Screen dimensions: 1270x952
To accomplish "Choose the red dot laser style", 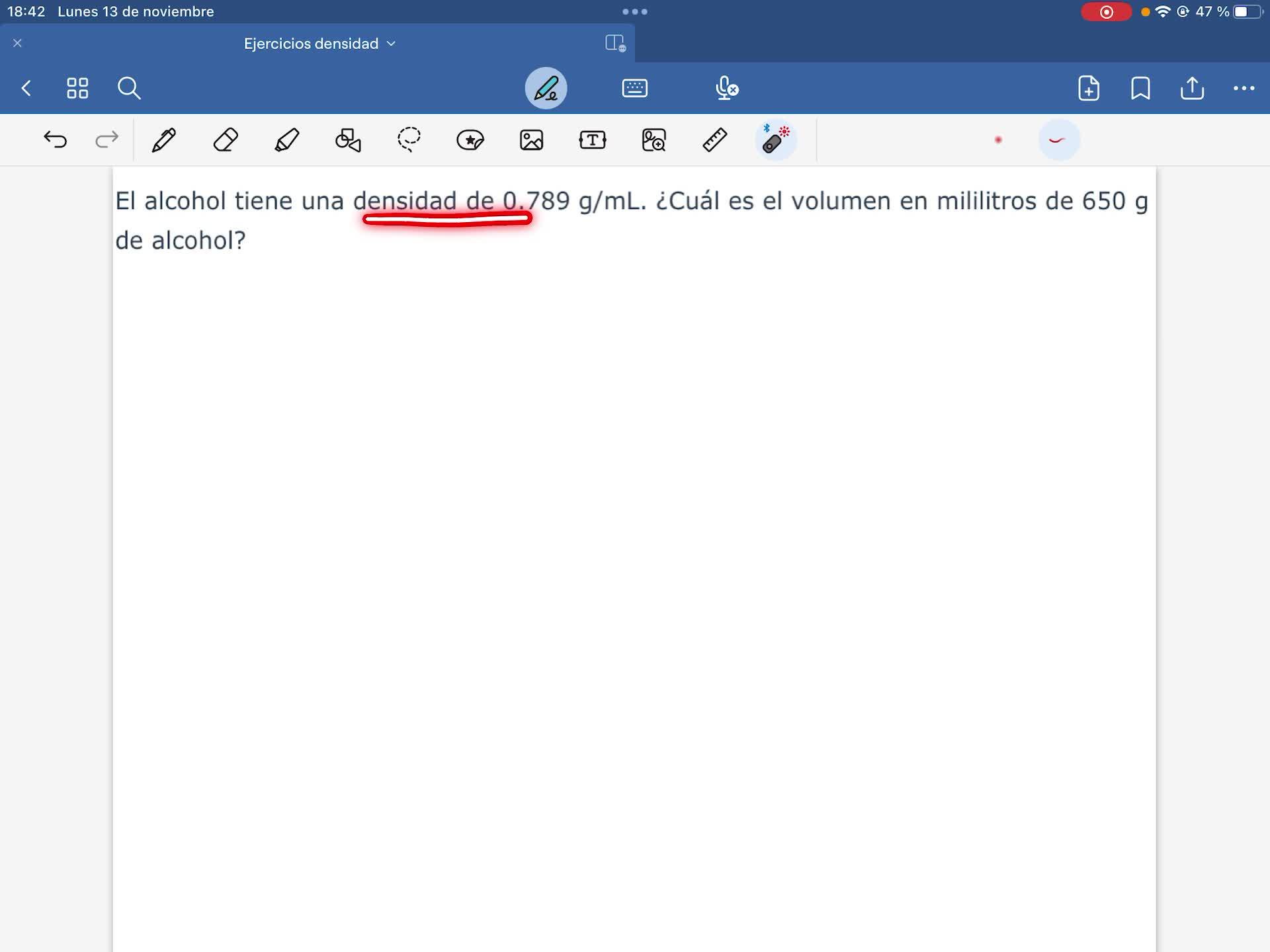I will [998, 140].
